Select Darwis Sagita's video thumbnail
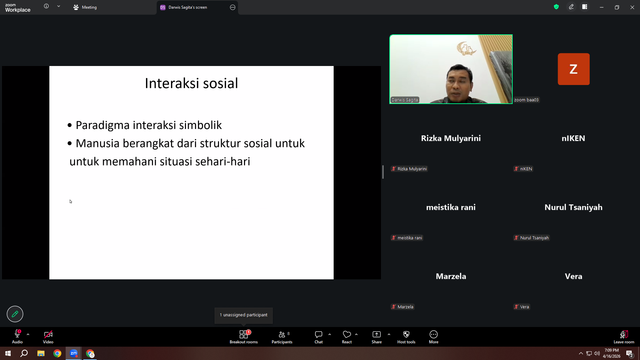 click(x=451, y=69)
